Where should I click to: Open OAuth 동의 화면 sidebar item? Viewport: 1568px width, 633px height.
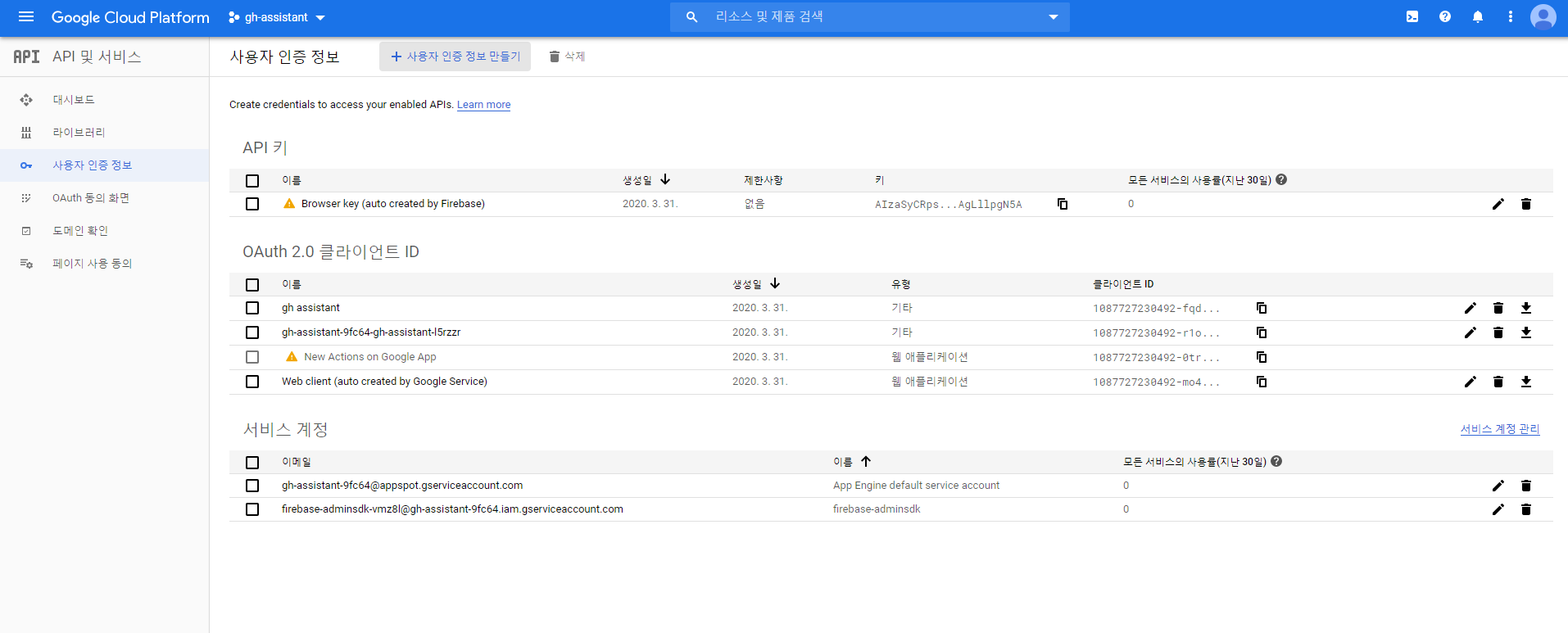(104, 198)
